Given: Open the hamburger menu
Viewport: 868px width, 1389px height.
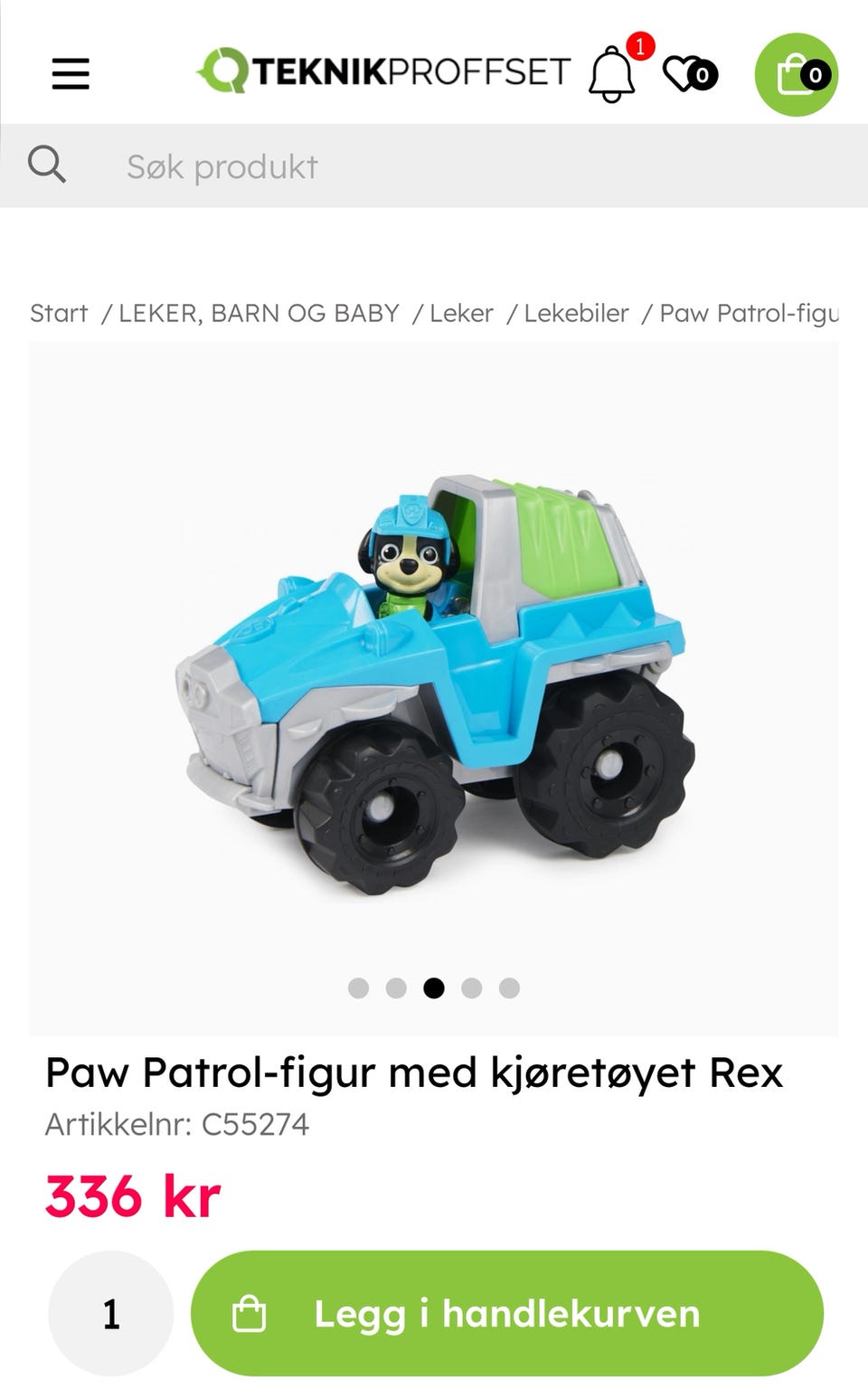Looking at the screenshot, I should pyautogui.click(x=71, y=73).
